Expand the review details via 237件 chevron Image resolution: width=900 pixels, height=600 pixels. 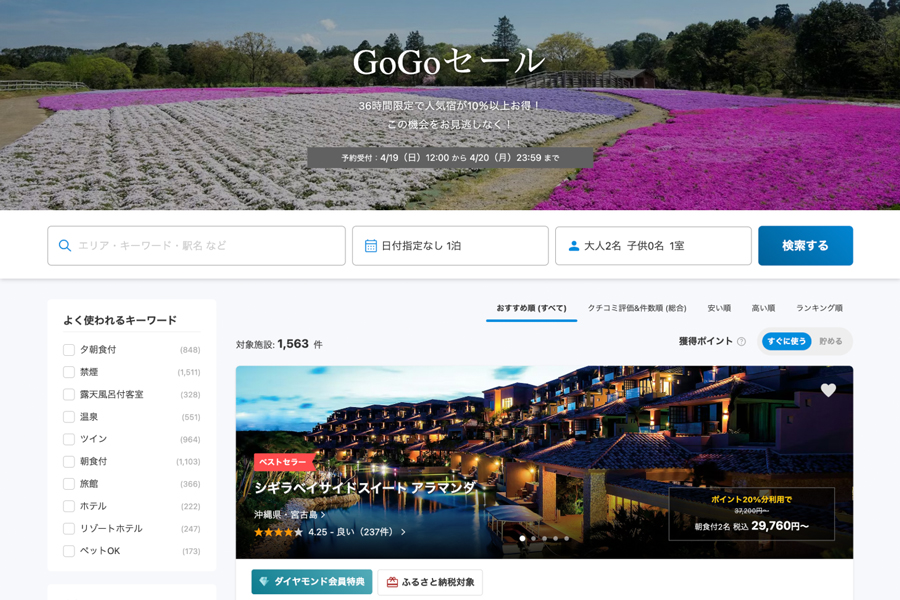coord(403,534)
